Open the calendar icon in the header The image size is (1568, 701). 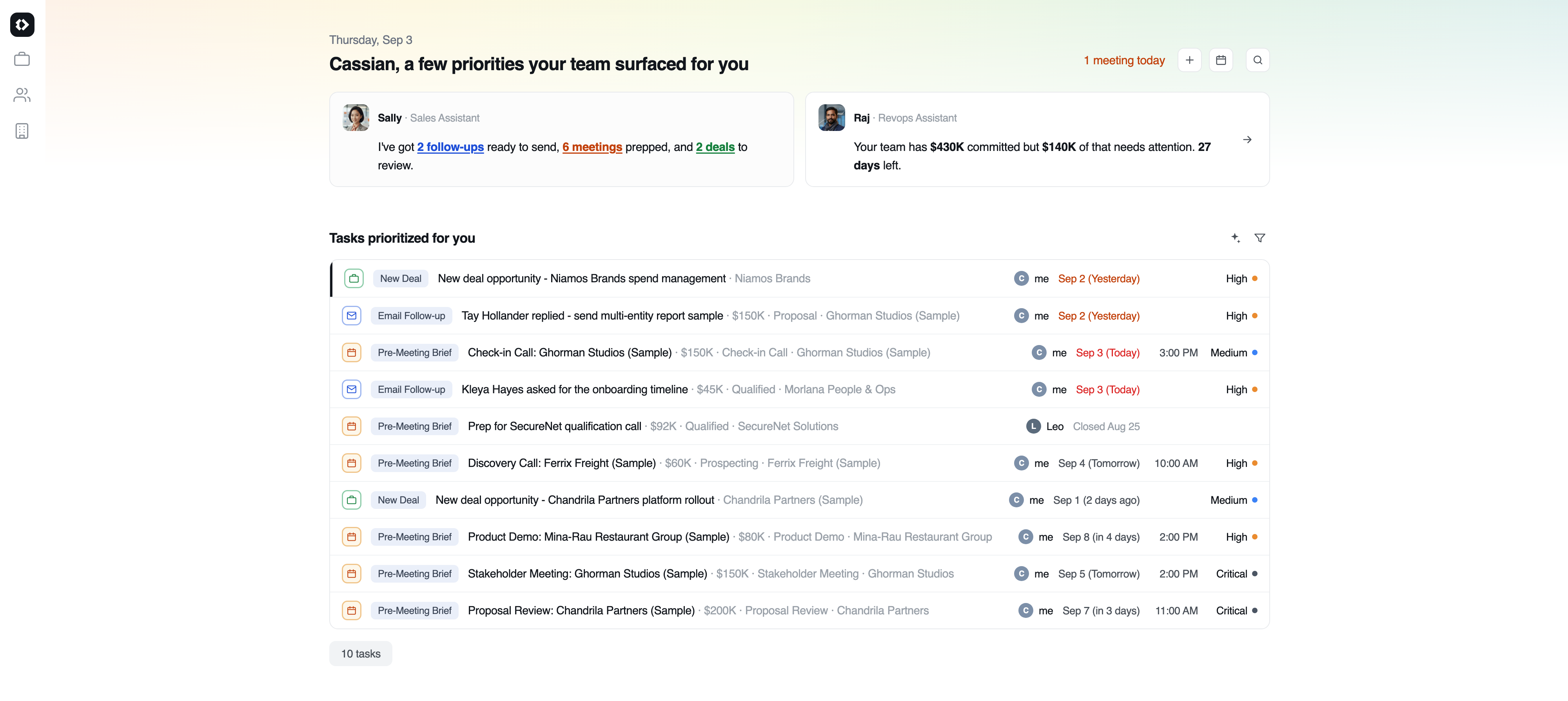(1220, 60)
